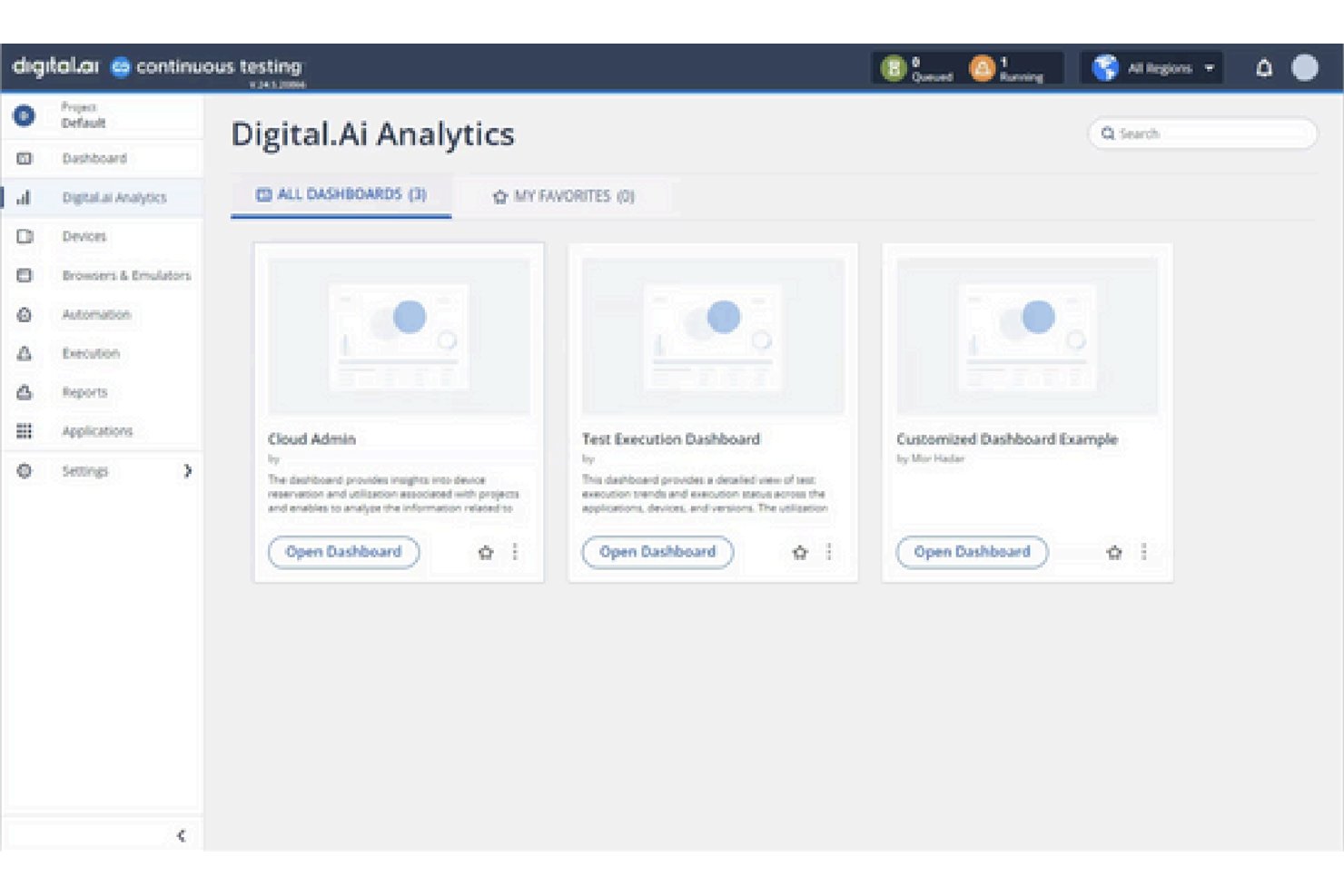Collapse the sidebar with the chevron

pyautogui.click(x=182, y=836)
